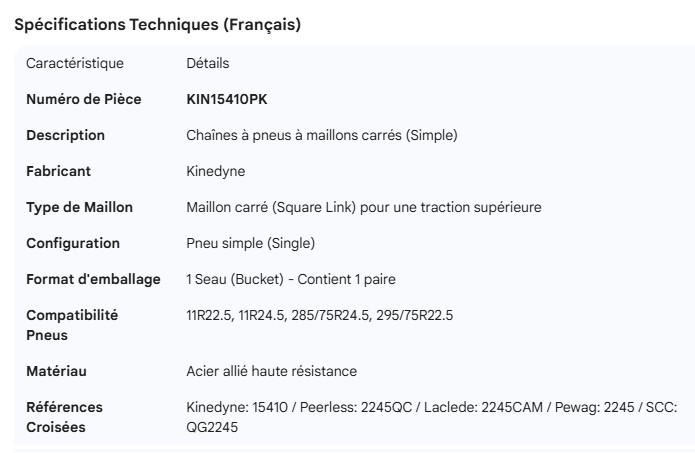
Task: Click the "Pneu simple (Single)" value
Action: [x=250, y=243]
